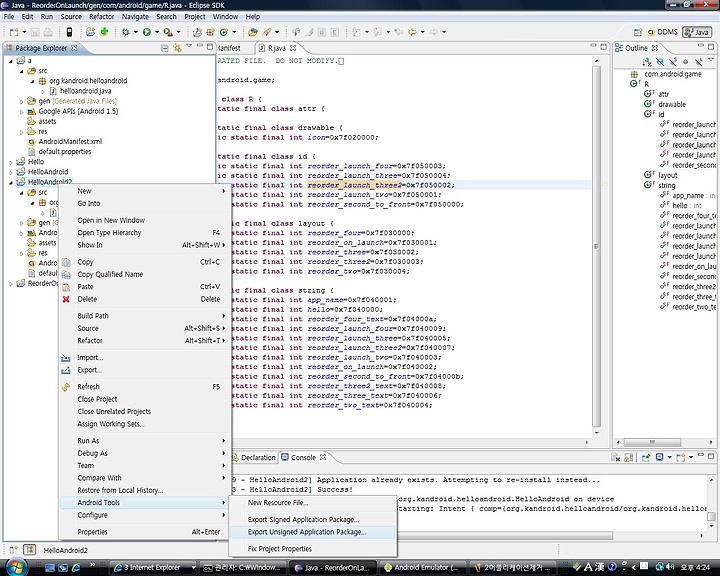Viewport: 720px width, 576px height.
Task: Select the drawable class in Outline
Action: pyautogui.click(x=672, y=104)
